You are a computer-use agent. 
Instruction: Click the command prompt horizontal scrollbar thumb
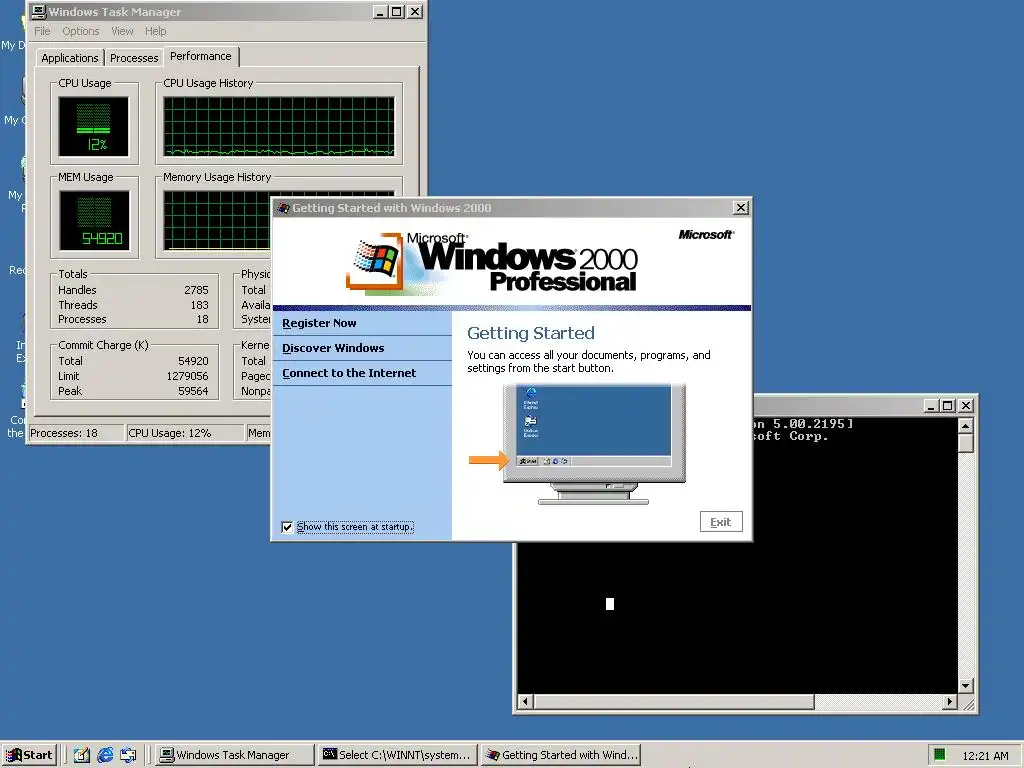click(x=673, y=702)
